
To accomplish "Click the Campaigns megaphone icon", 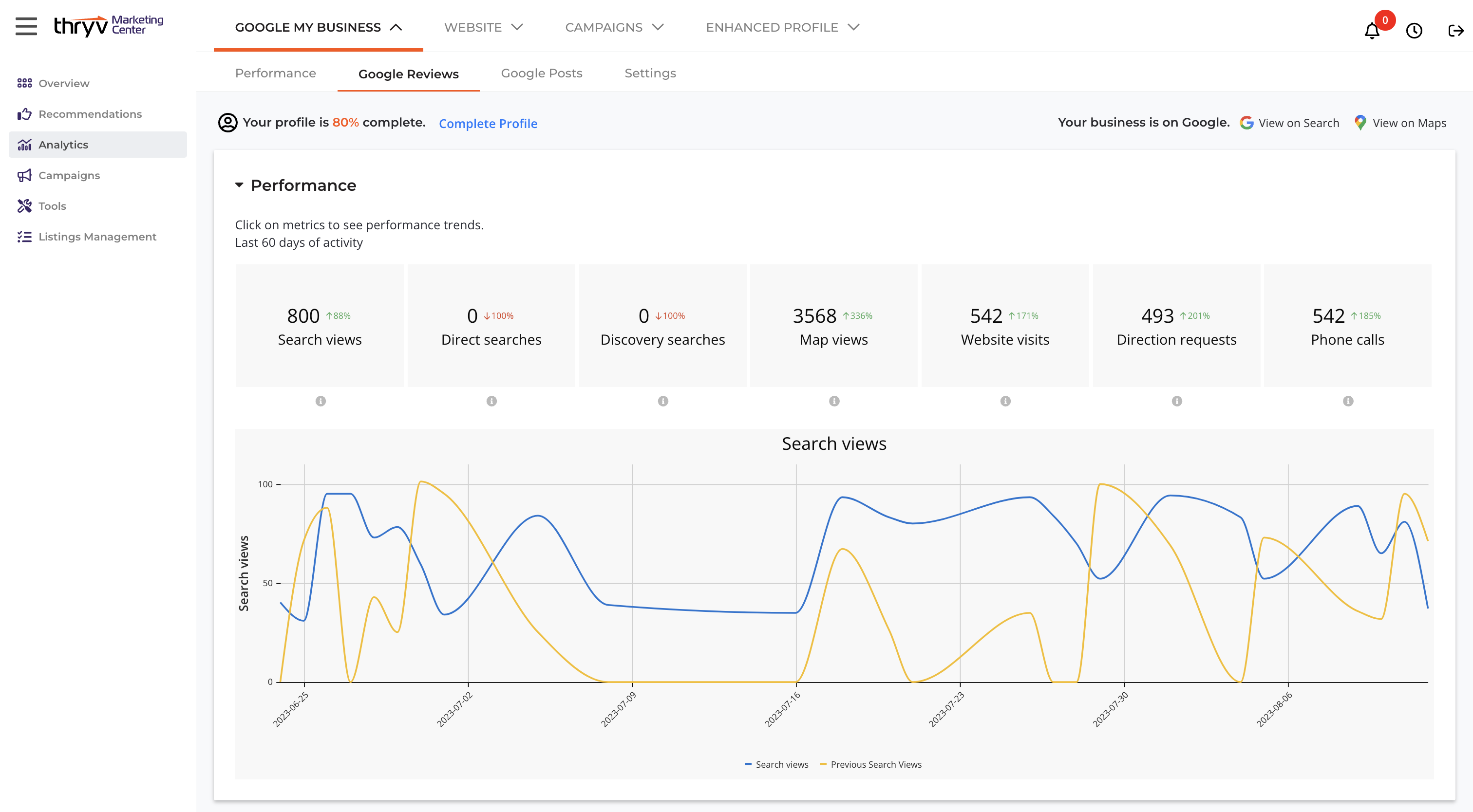I will coord(24,175).
